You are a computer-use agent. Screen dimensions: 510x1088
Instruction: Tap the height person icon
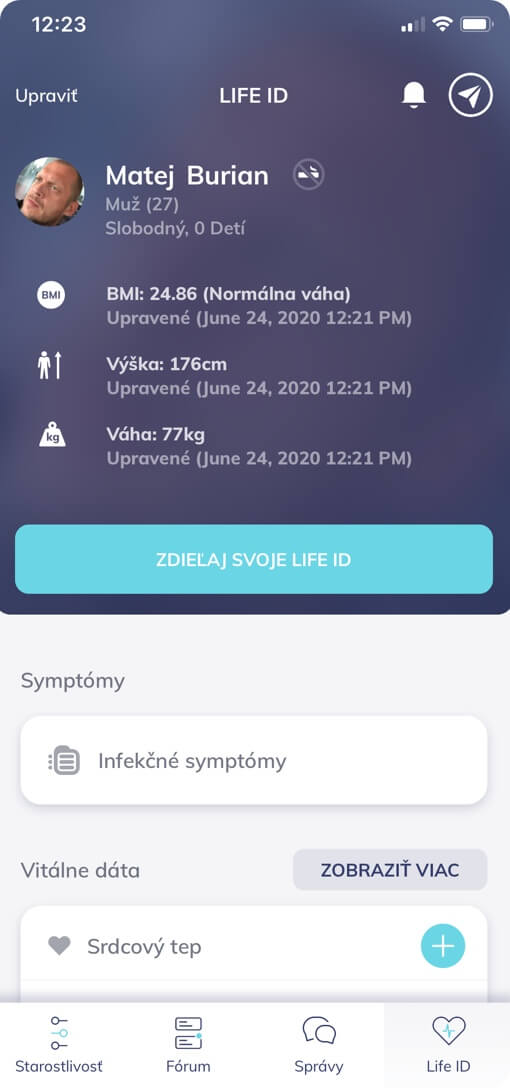[x=50, y=365]
